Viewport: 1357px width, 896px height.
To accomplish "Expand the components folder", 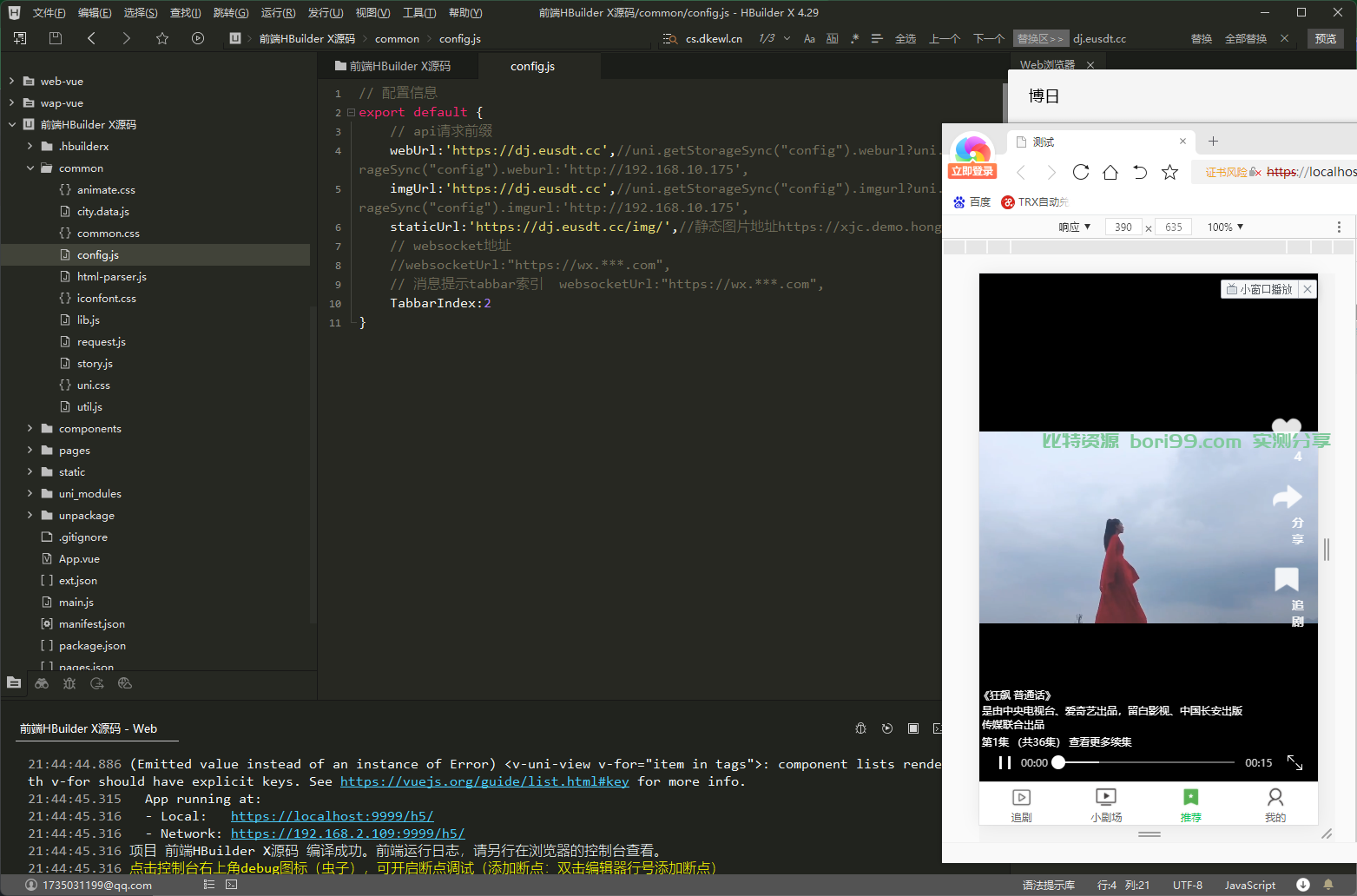I will point(30,428).
